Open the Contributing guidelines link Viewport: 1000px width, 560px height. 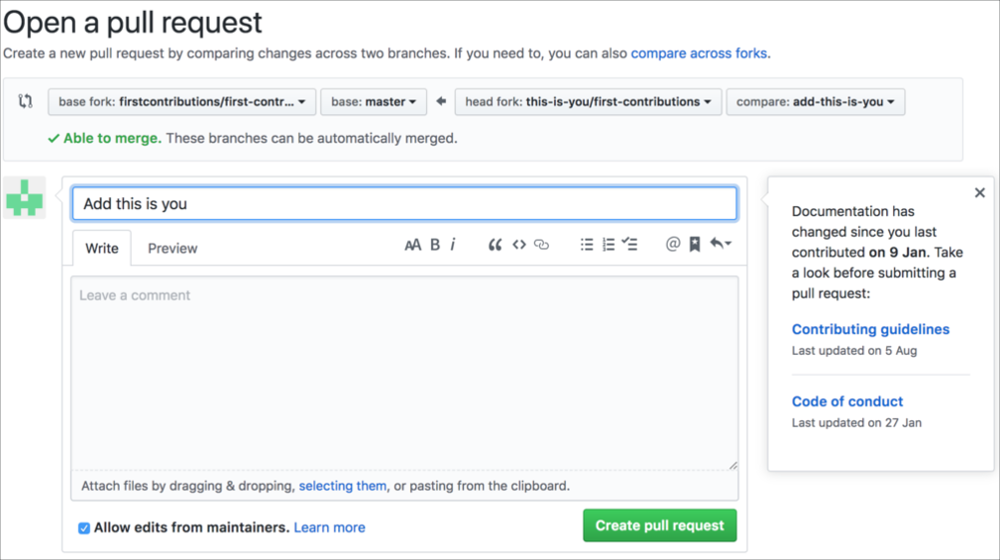click(x=871, y=329)
